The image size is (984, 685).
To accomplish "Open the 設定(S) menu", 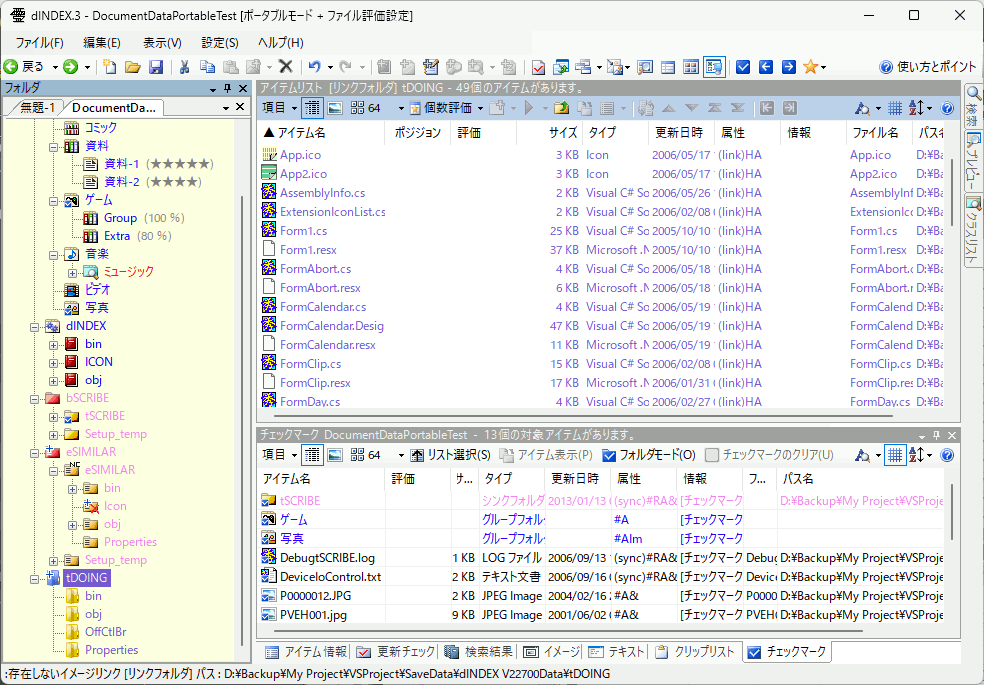I will [x=220, y=43].
